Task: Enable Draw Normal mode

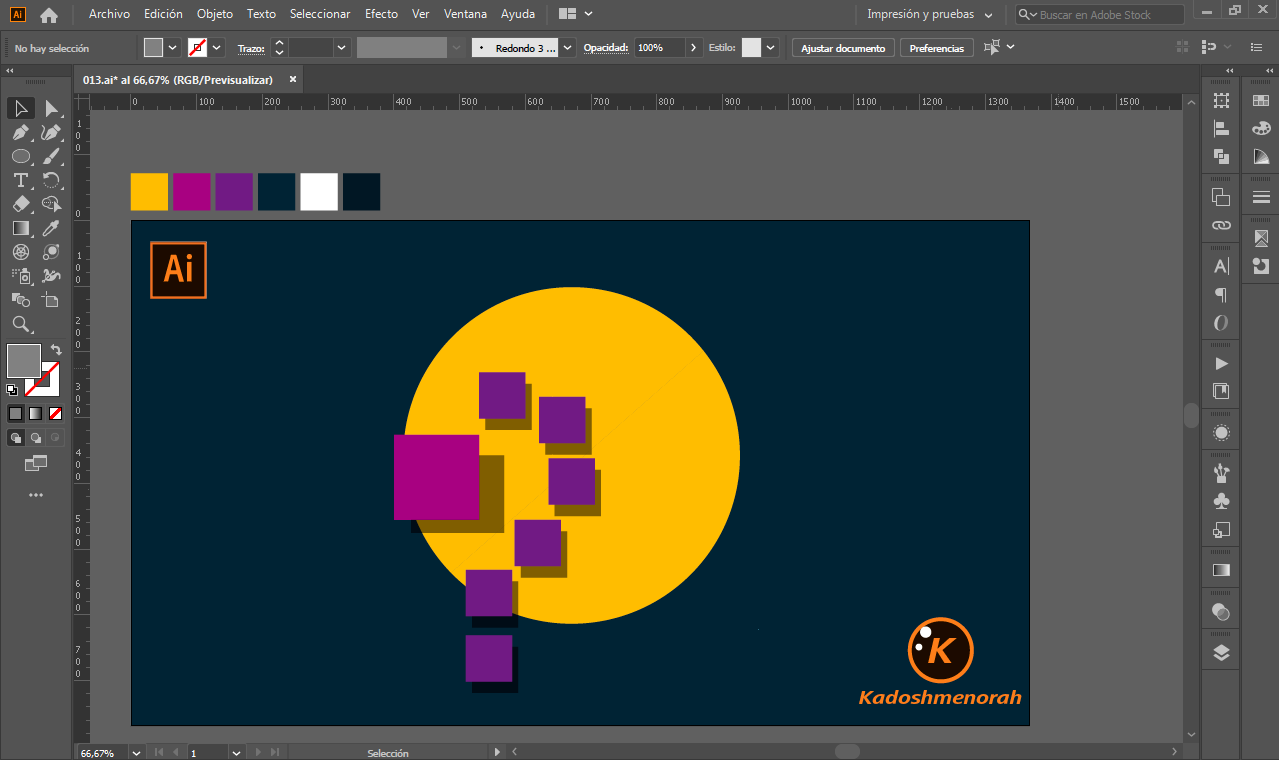Action: (x=16, y=437)
